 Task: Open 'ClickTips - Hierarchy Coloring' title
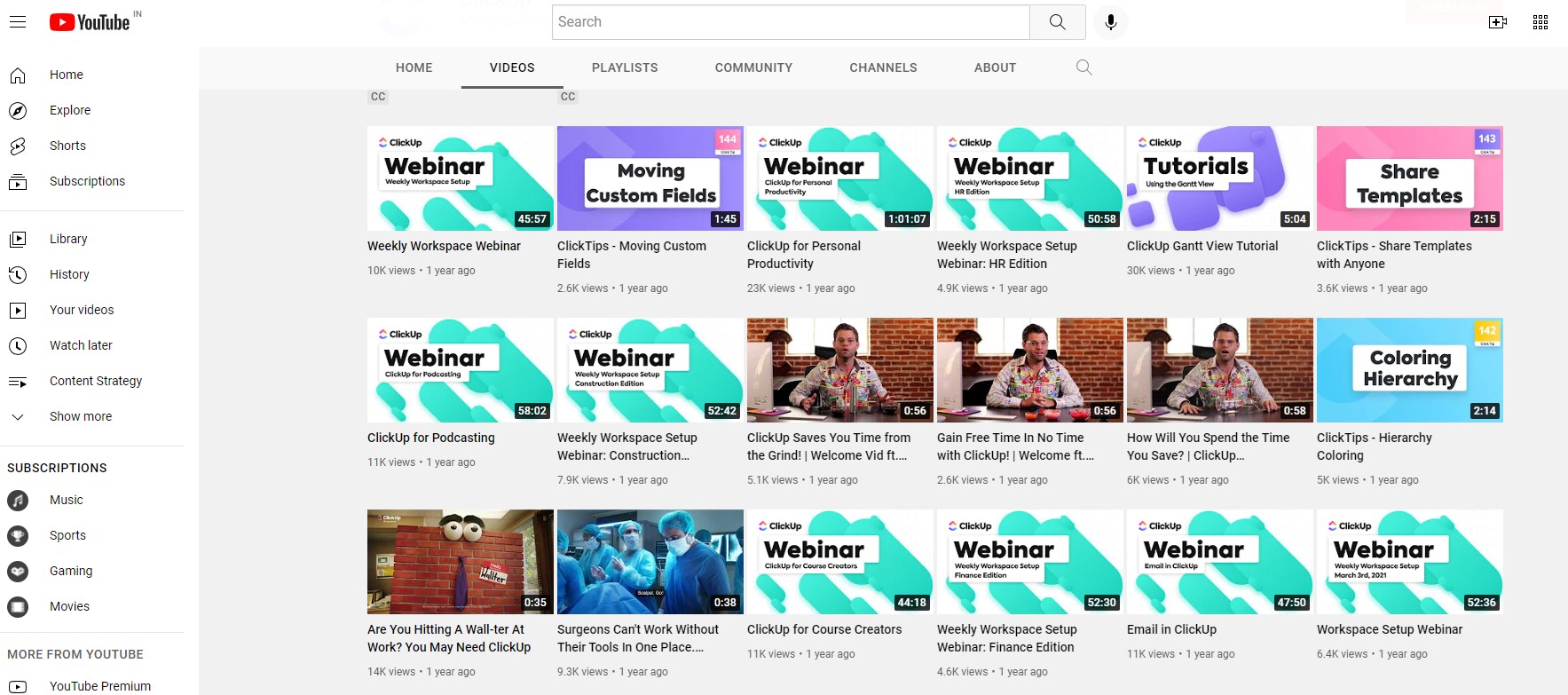tap(1375, 446)
